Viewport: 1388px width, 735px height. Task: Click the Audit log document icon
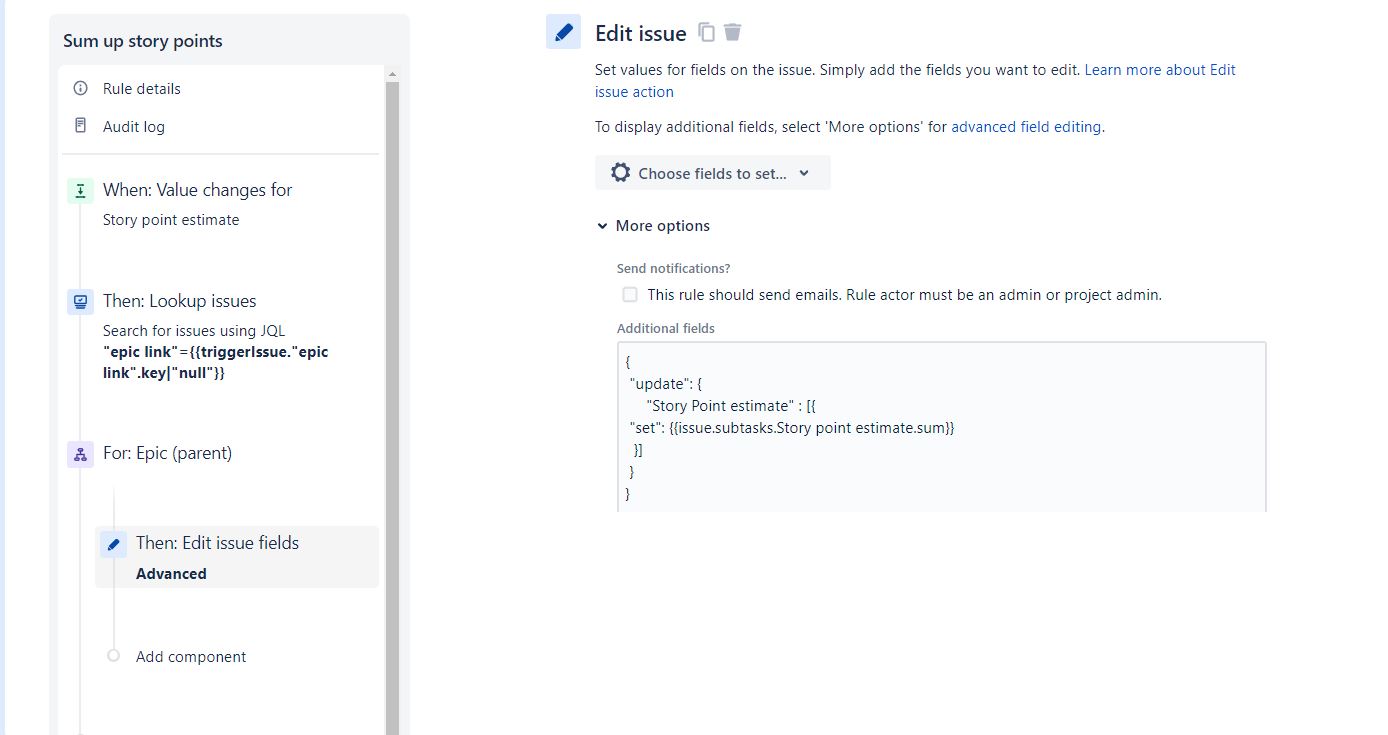[81, 126]
